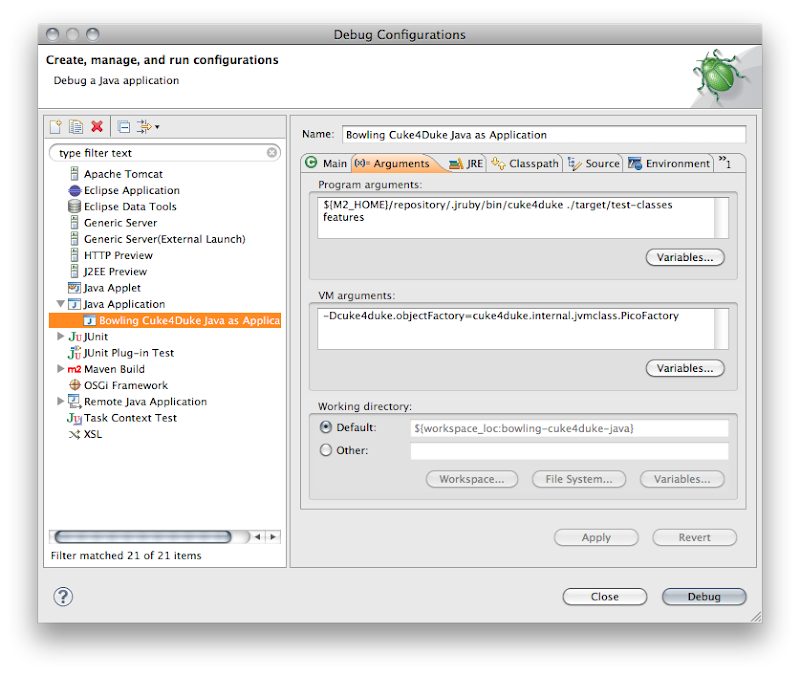Expand the Maven Build tree node
This screenshot has width=800, height=675.
[x=60, y=369]
